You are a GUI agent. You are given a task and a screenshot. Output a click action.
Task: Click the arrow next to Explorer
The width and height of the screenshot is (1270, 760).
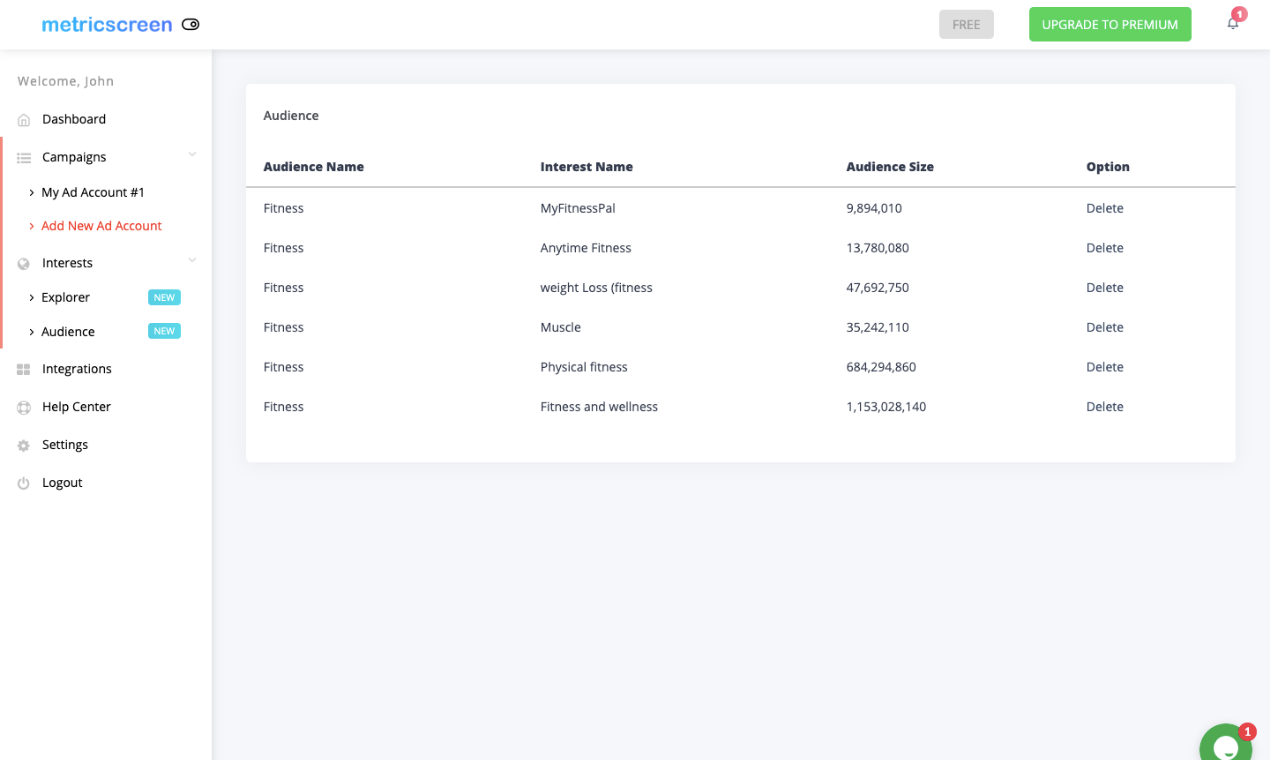click(32, 298)
